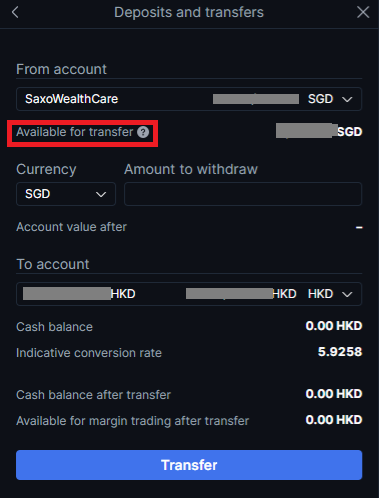This screenshot has height=498, width=379.
Task: Expand the chevron beside HKD in To account
Action: (x=347, y=294)
